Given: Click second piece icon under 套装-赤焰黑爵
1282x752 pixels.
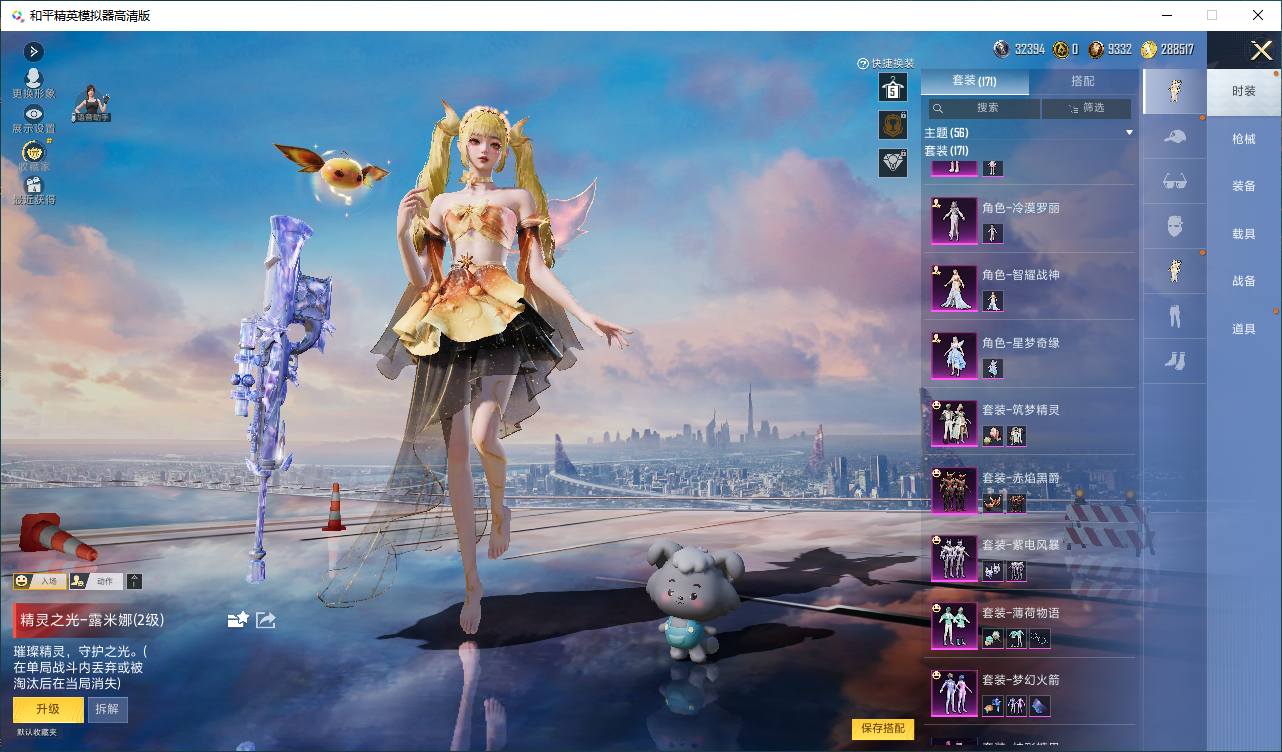Looking at the screenshot, I should 1016,503.
